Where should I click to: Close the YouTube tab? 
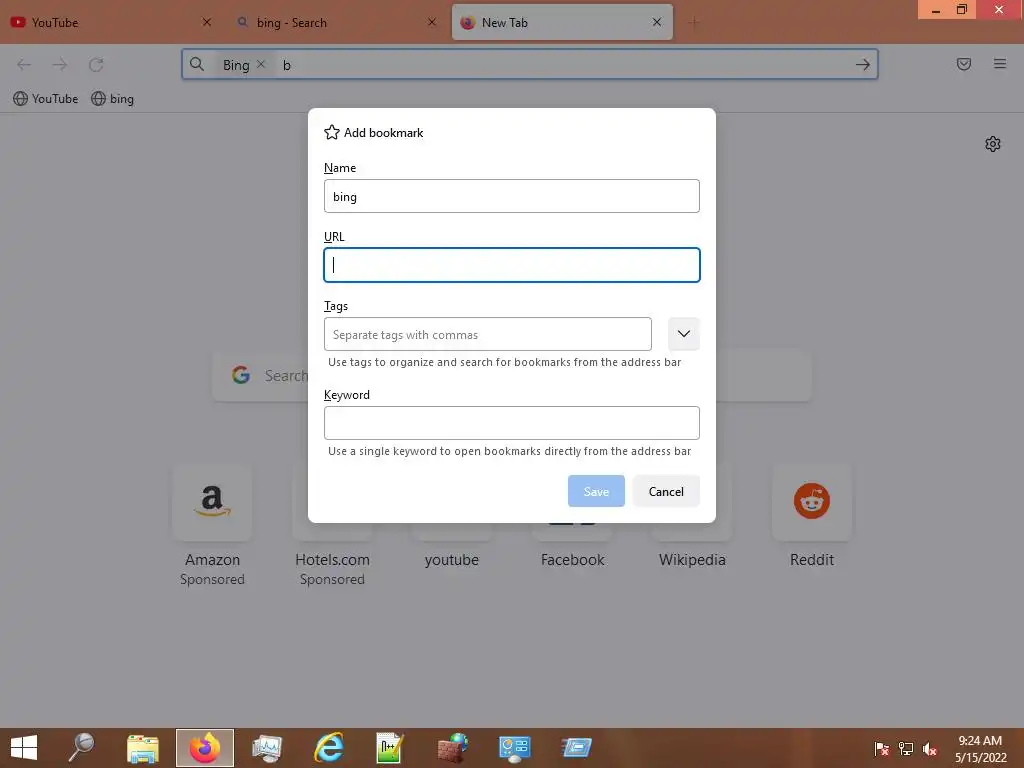coord(206,22)
